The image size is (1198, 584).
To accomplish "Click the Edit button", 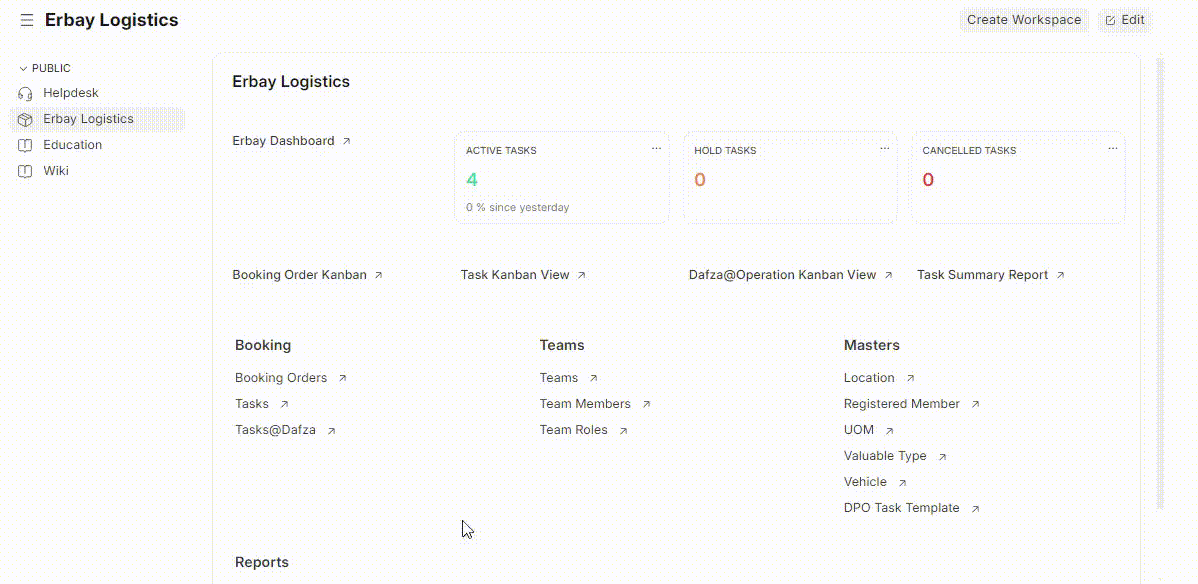I will (1125, 20).
